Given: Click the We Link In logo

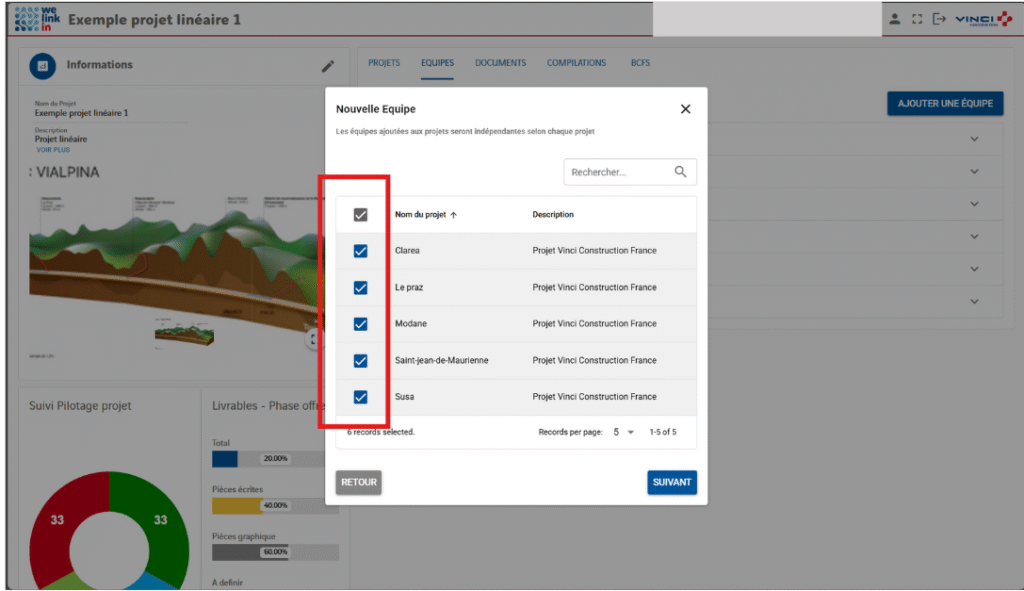Looking at the screenshot, I should point(38,19).
